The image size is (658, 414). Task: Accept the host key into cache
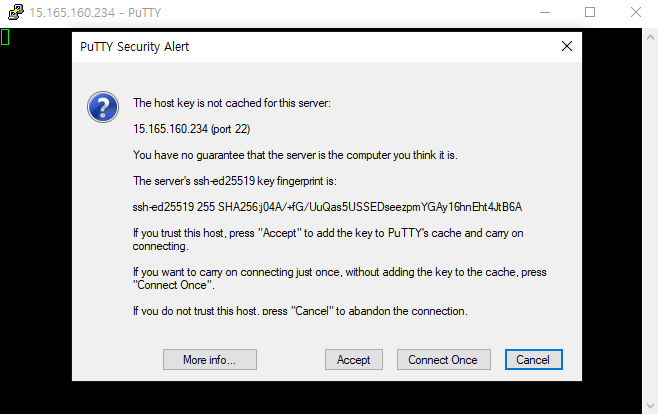(354, 359)
